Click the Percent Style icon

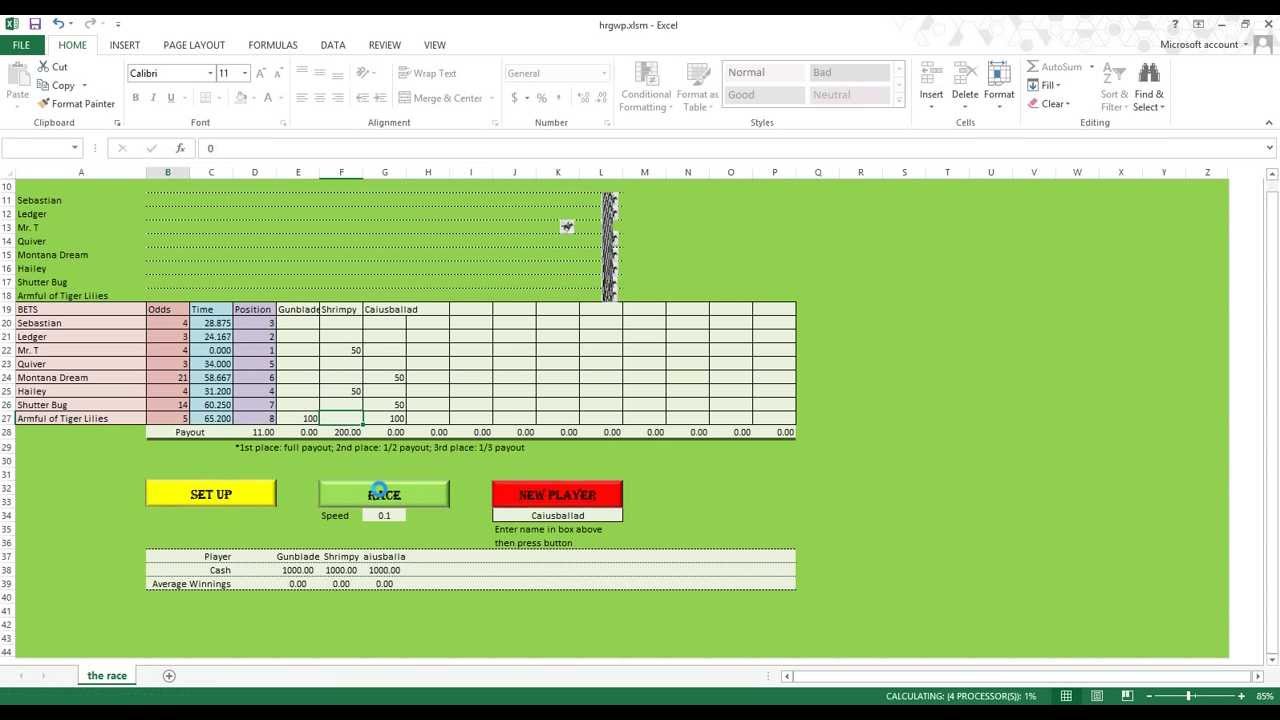click(x=541, y=98)
